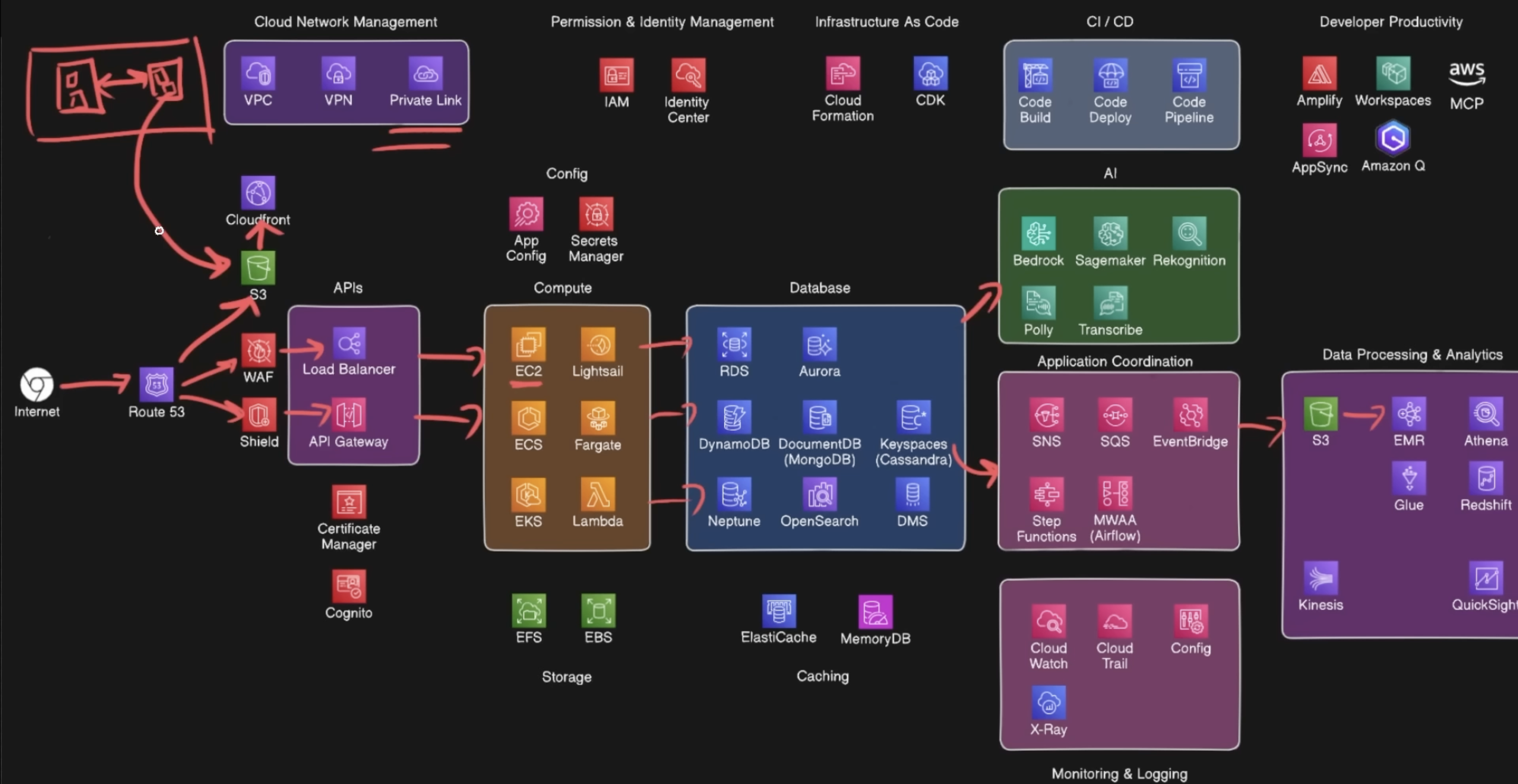
Task: Select the hand-drawn red sketch box
Action: (x=118, y=89)
